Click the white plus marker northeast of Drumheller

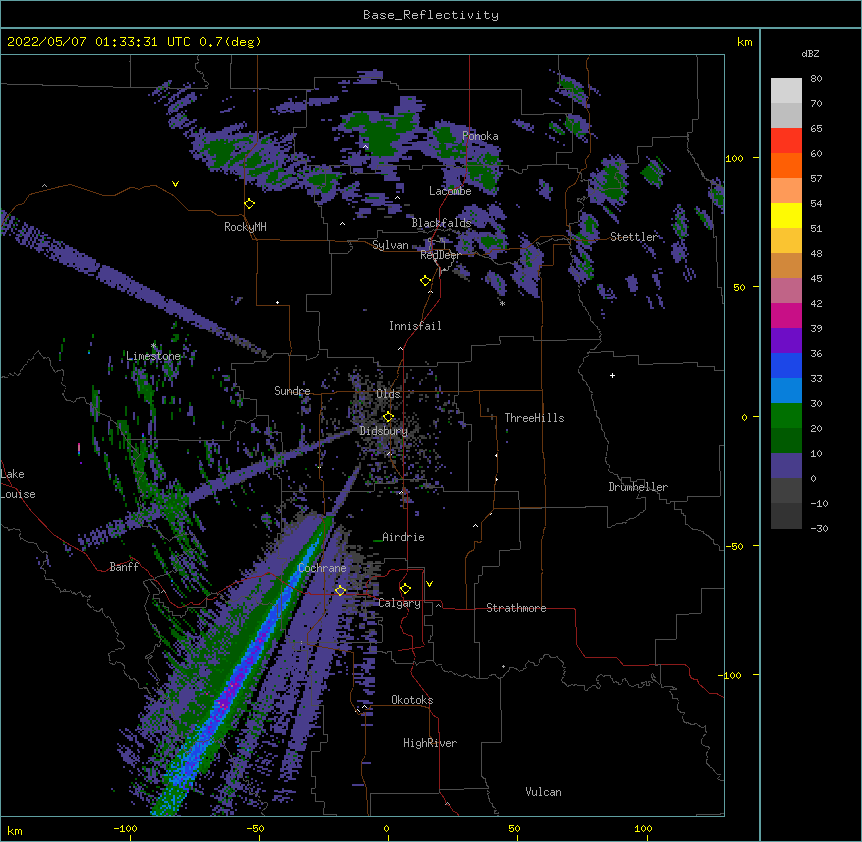(612, 375)
